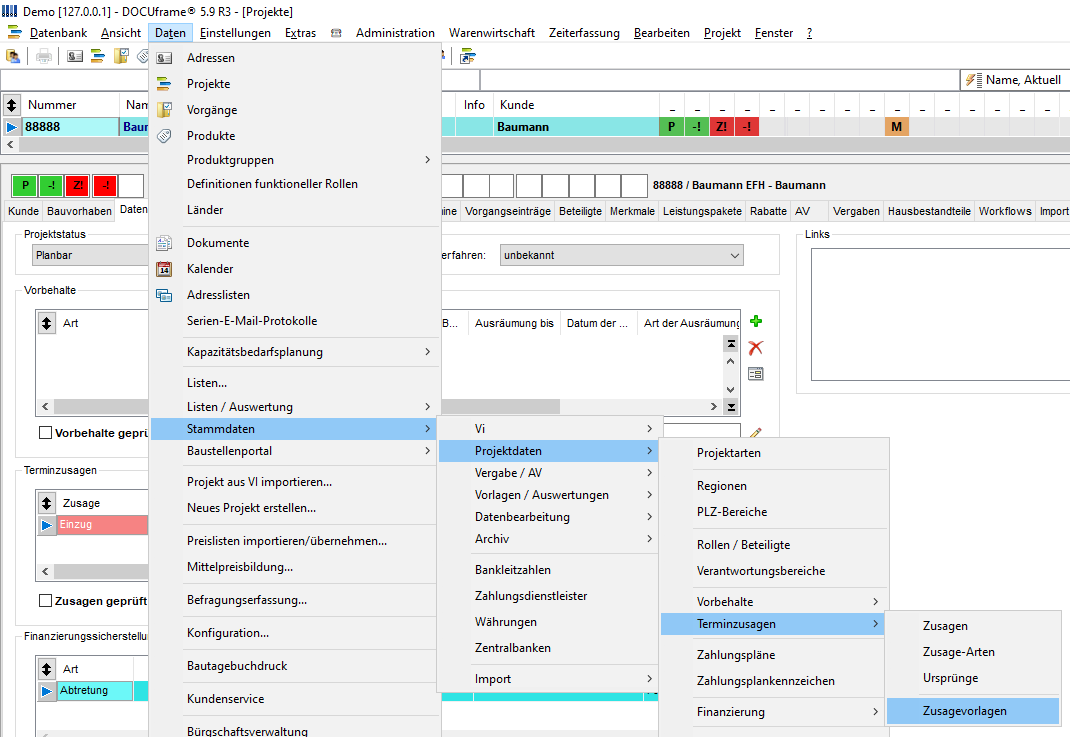This screenshot has height=737, width=1070.
Task: Open Dokumente via its document icon in Daten menu
Action: click(x=164, y=243)
